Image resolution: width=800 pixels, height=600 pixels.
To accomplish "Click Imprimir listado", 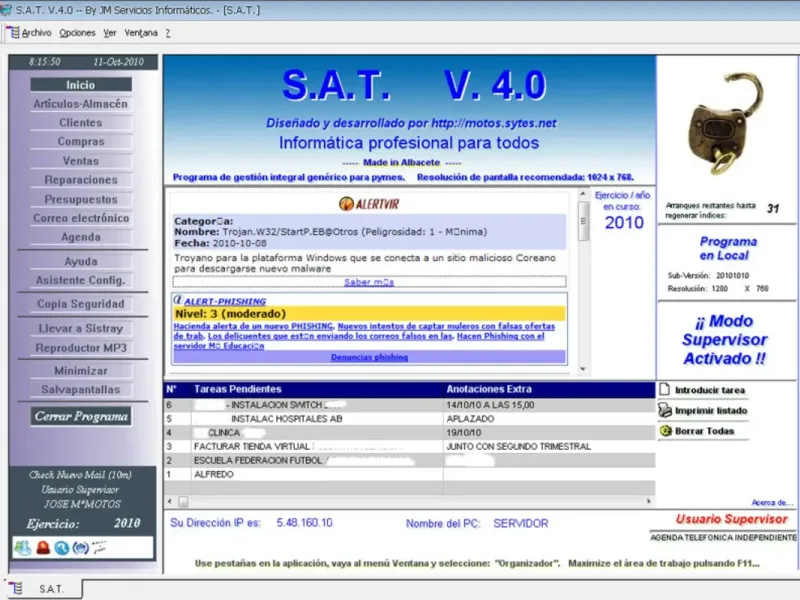I will [711, 411].
